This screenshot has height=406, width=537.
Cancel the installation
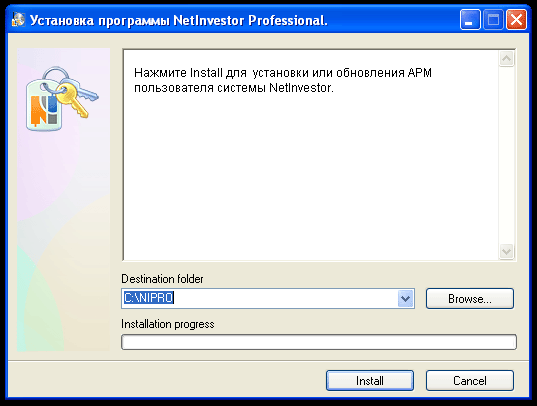pyautogui.click(x=470, y=380)
